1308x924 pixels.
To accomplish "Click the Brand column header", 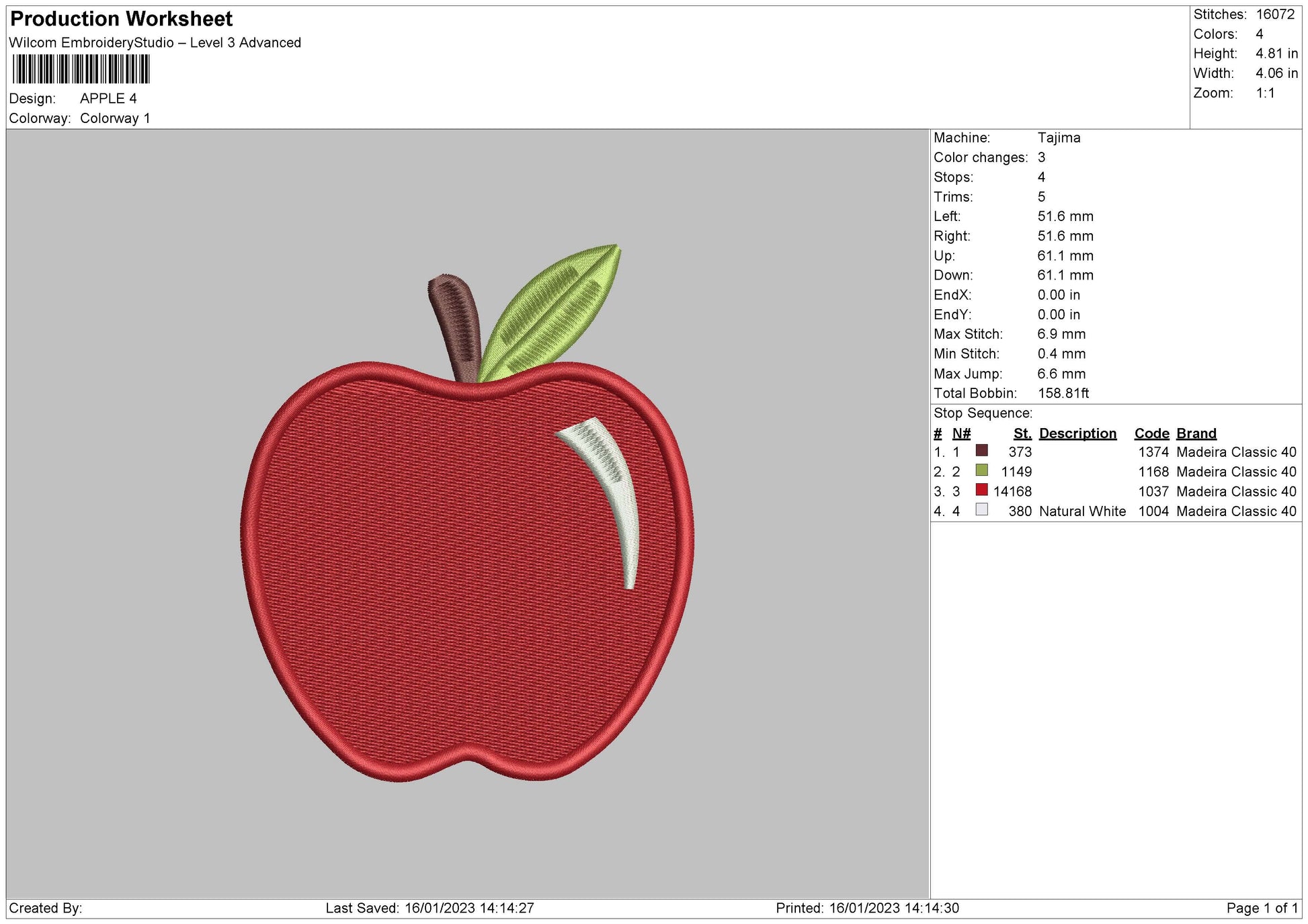I will point(1196,433).
